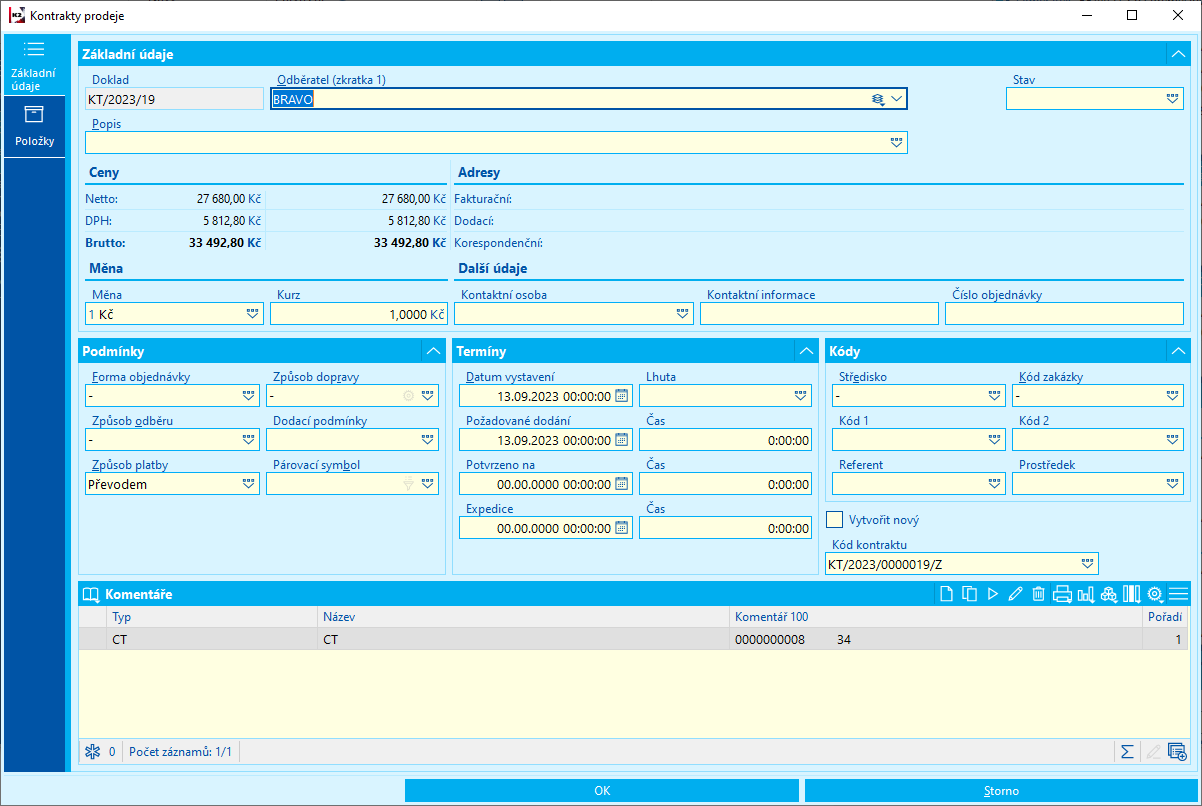The width and height of the screenshot is (1202, 806).
Task: Click the cubes icon in Komentáře toolbar
Action: click(x=1108, y=594)
